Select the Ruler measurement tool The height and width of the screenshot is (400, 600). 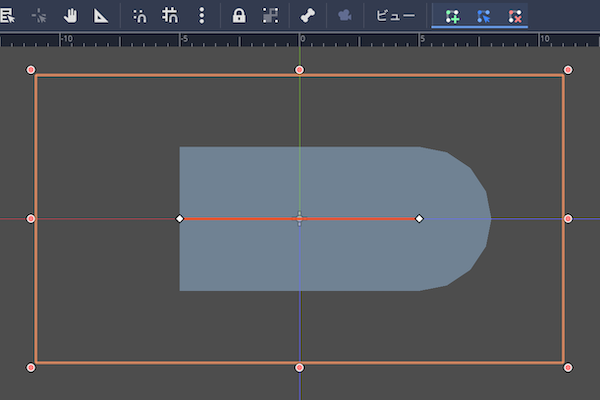click(101, 16)
